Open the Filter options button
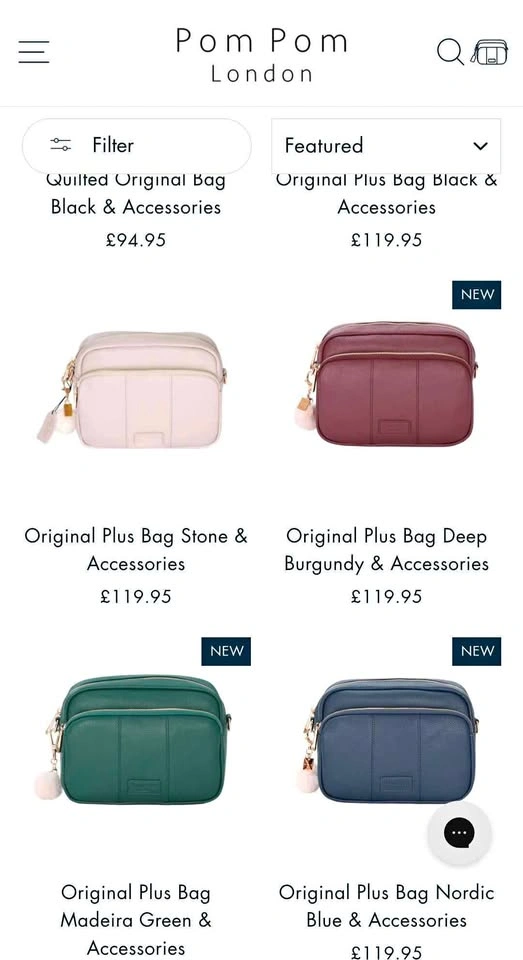The image size is (523, 960). [x=137, y=146]
